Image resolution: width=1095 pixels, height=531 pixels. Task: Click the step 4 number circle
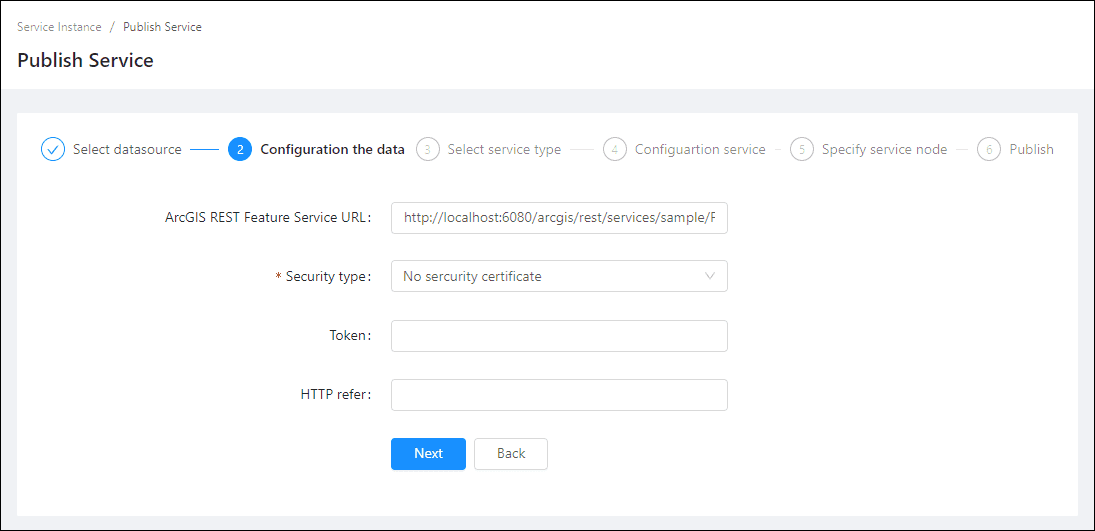click(615, 149)
